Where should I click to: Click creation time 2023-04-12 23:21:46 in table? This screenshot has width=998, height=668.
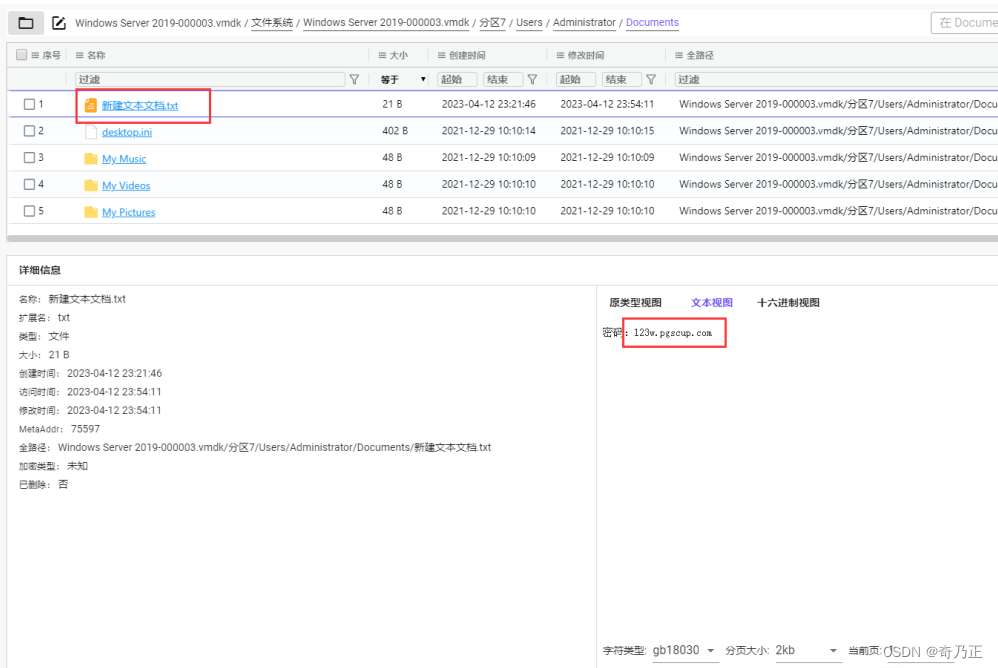489,104
